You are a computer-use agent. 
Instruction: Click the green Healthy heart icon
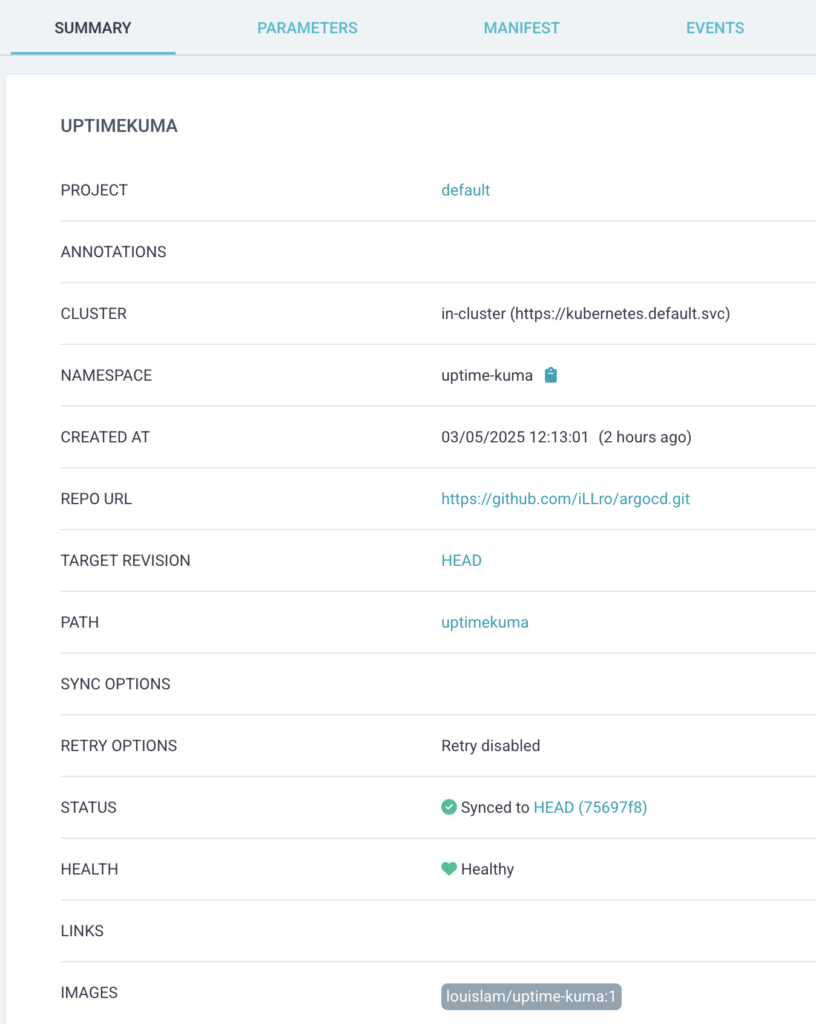click(x=449, y=869)
